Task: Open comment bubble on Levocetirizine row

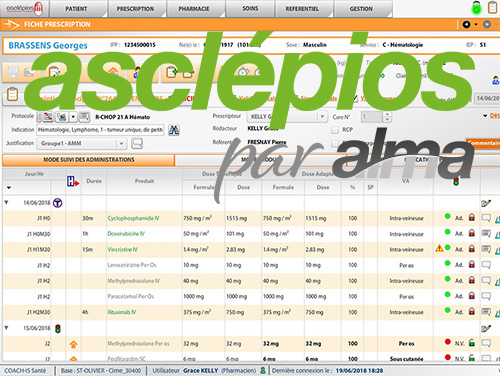Action: coord(486,265)
